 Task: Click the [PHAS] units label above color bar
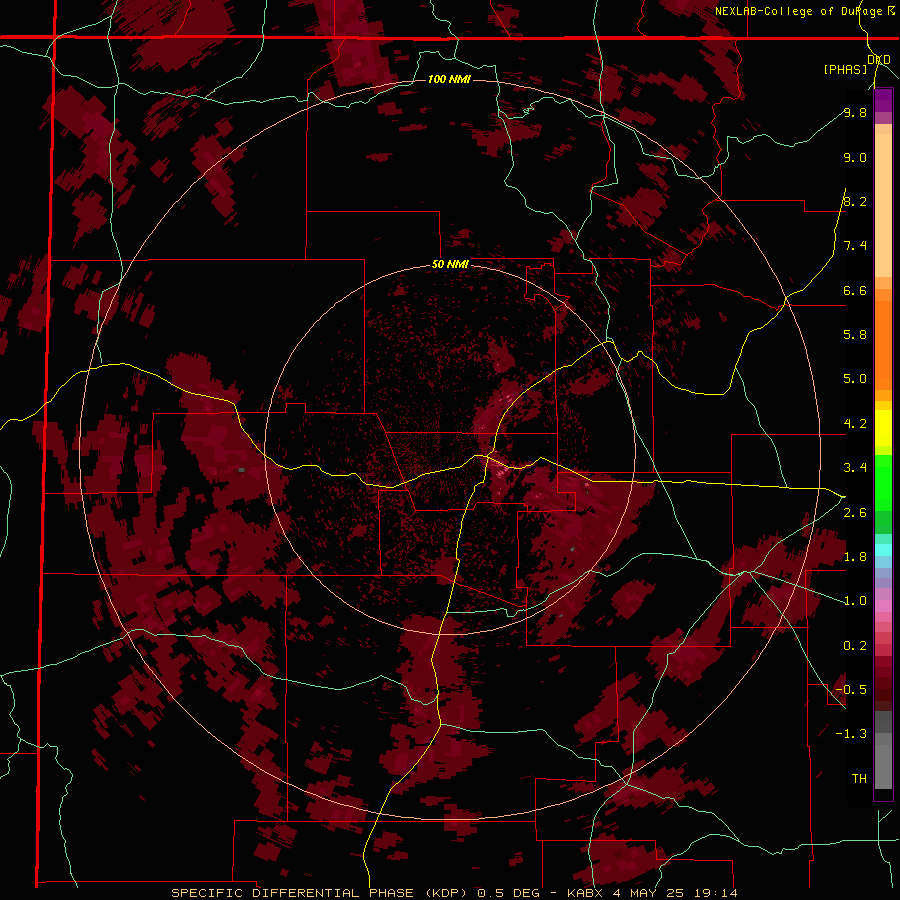click(x=845, y=69)
